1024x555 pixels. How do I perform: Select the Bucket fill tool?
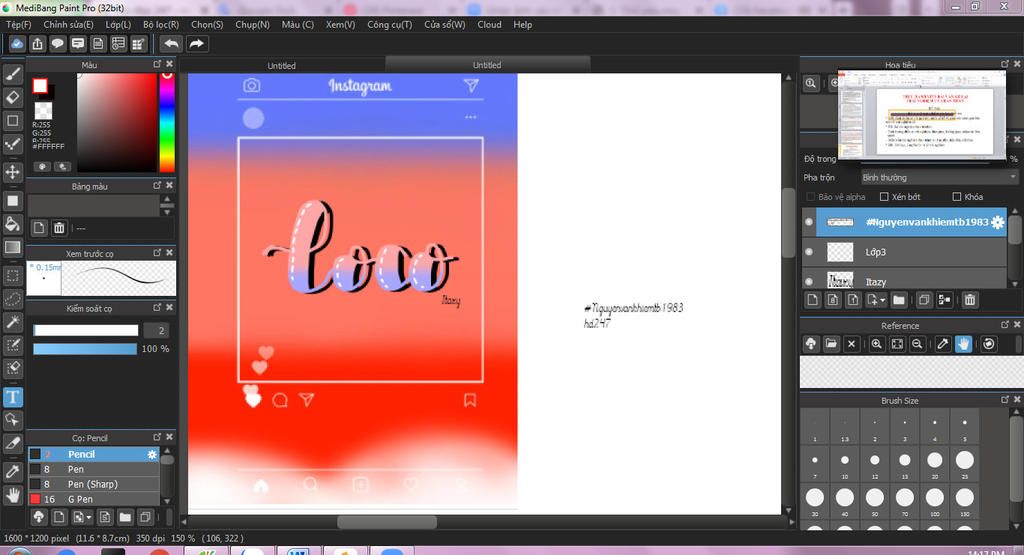[x=12, y=224]
